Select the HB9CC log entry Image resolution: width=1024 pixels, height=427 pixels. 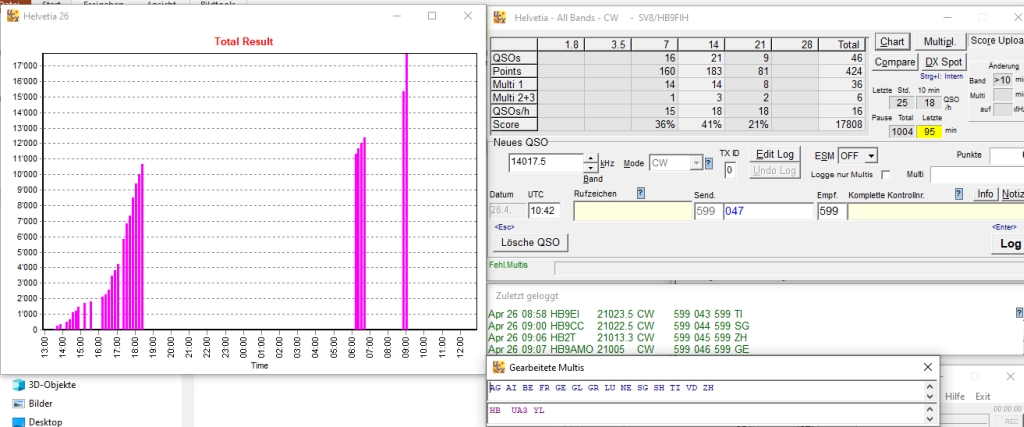point(618,326)
